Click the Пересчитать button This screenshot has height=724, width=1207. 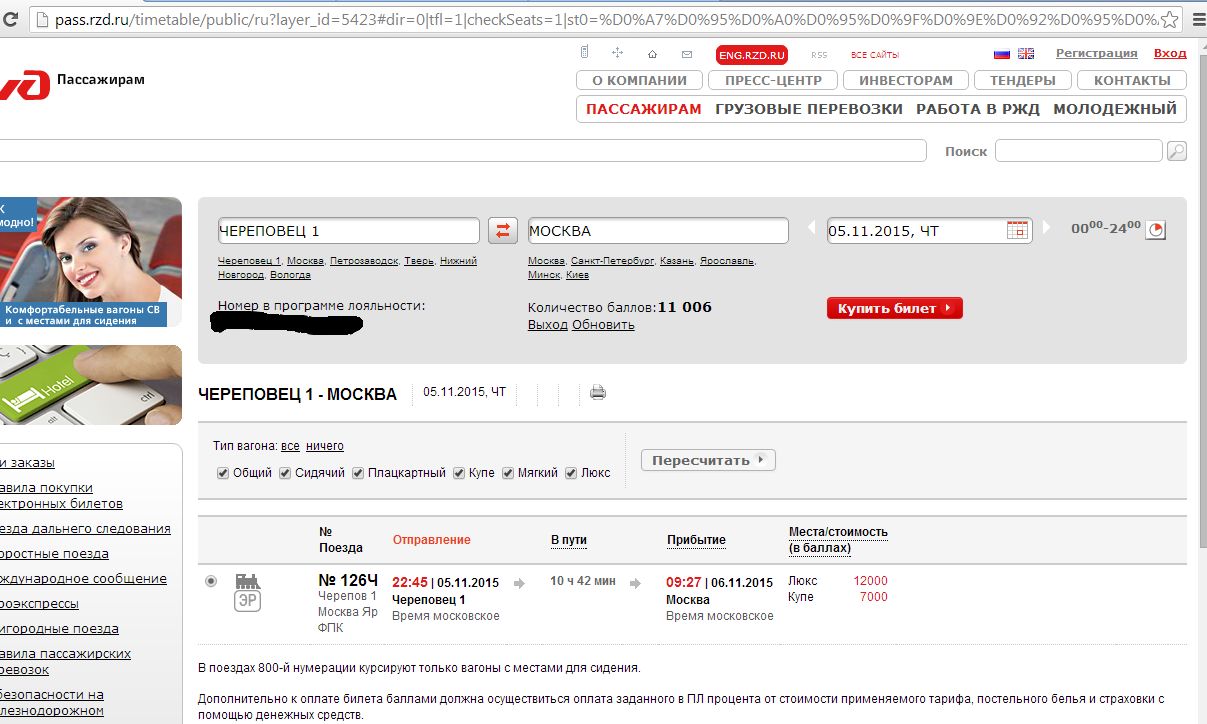tap(707, 461)
